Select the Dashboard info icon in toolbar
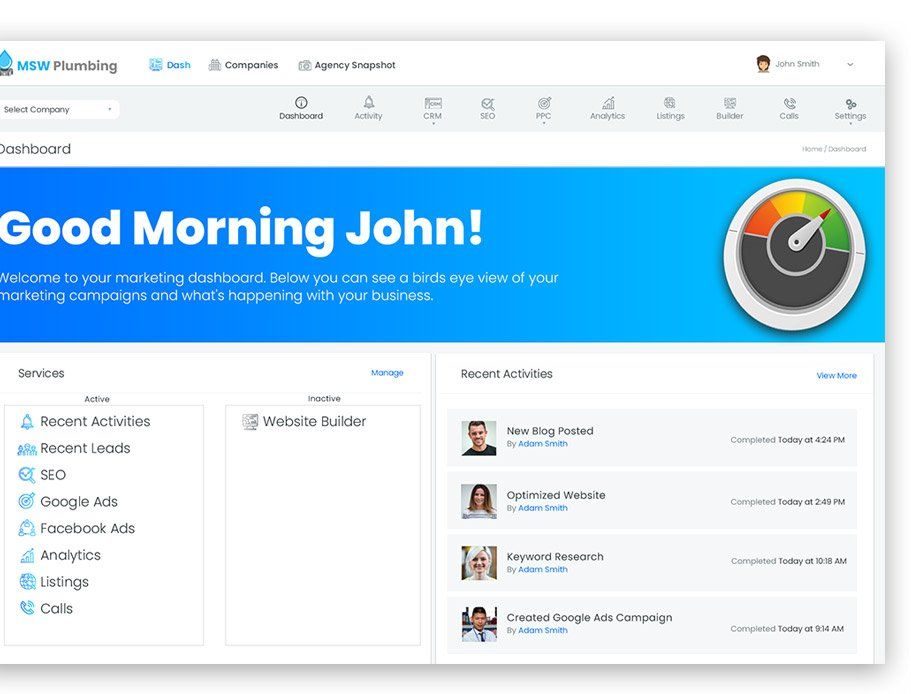 [301, 103]
